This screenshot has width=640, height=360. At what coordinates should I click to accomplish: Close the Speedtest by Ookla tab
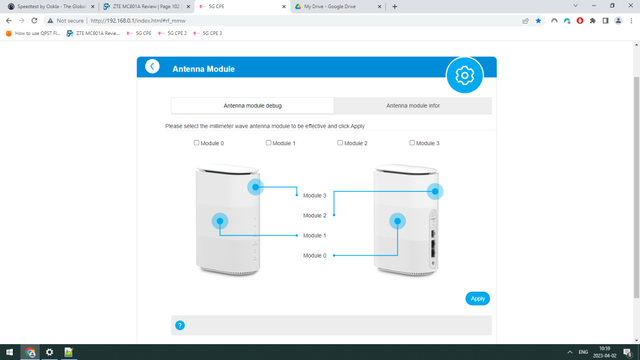click(x=93, y=7)
